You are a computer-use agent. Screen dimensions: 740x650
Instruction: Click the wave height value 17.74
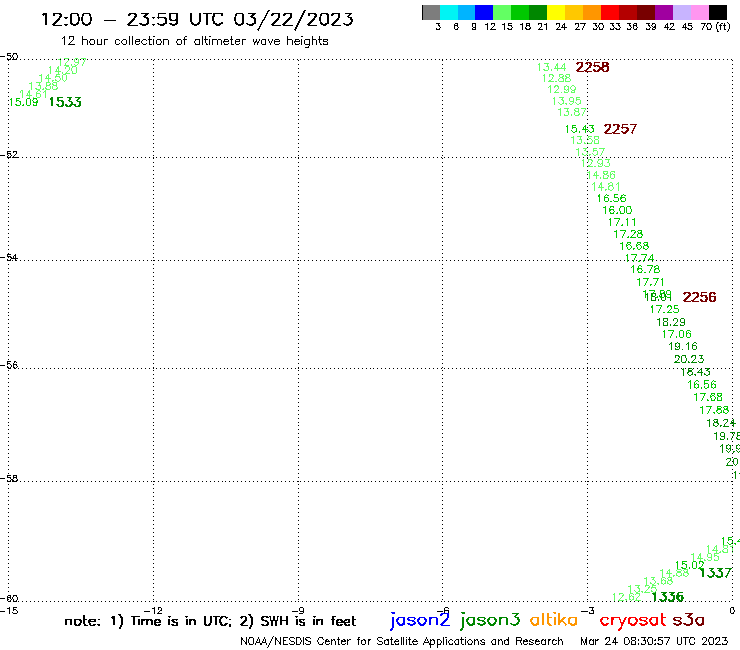coord(639,258)
